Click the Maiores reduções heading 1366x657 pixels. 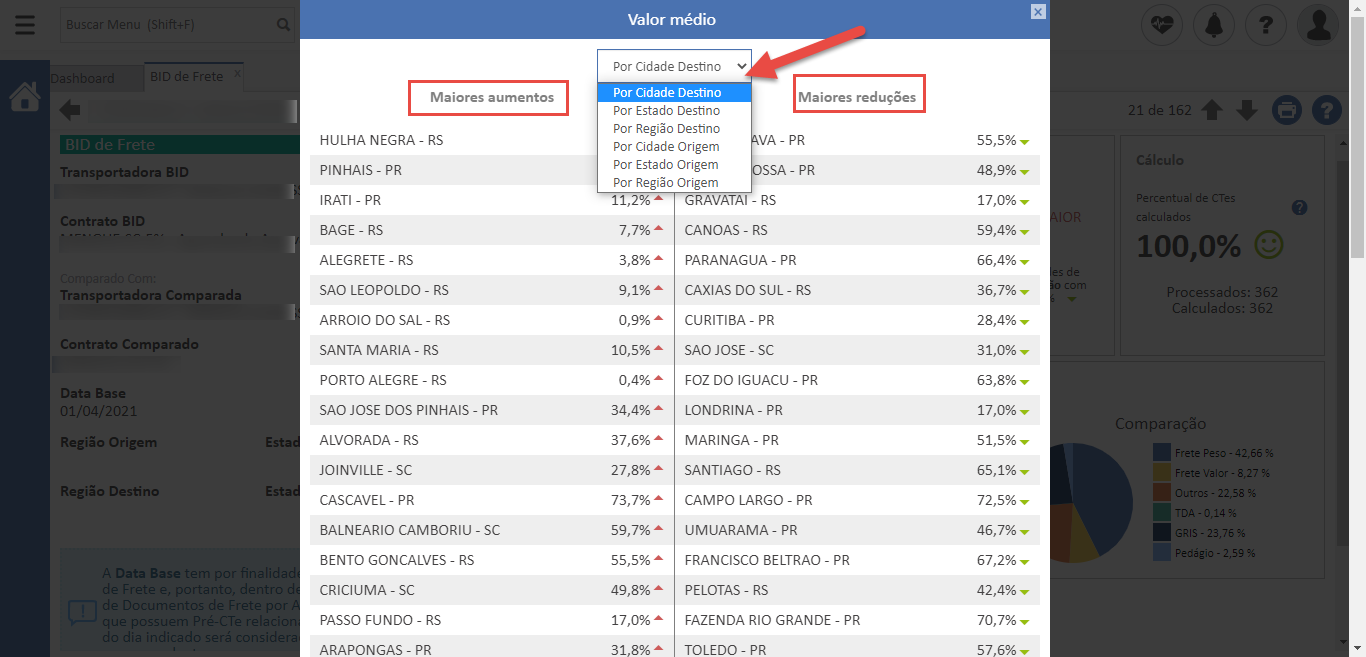click(857, 97)
